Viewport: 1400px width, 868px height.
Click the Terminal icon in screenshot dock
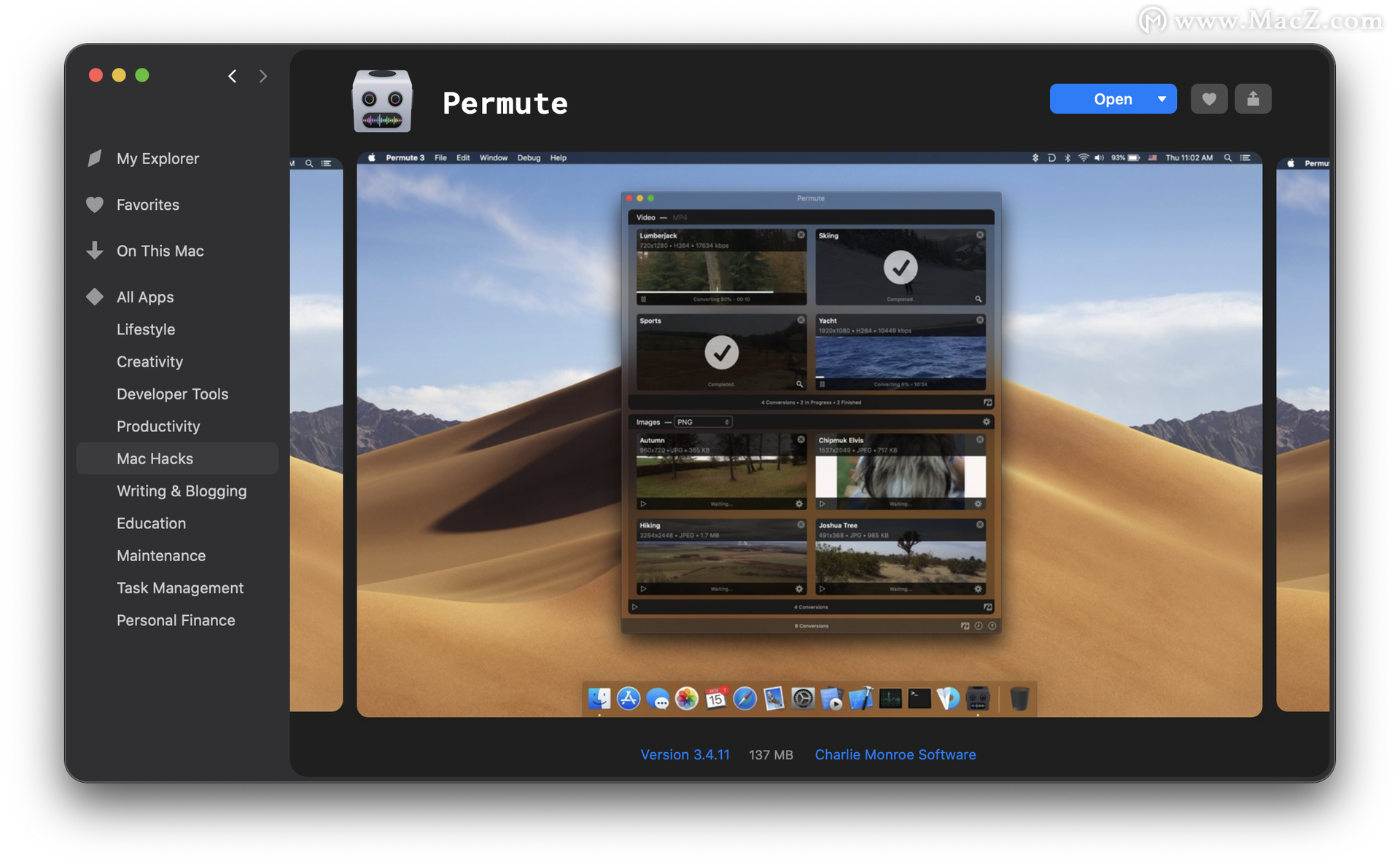(919, 698)
